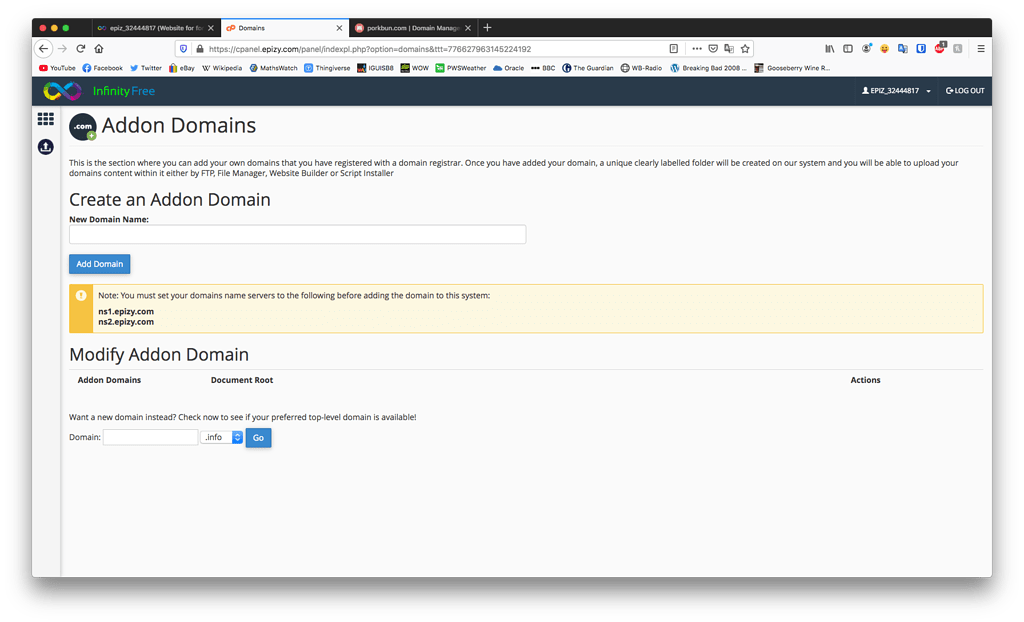
Task: Click the LOG OUT link
Action: (964, 90)
